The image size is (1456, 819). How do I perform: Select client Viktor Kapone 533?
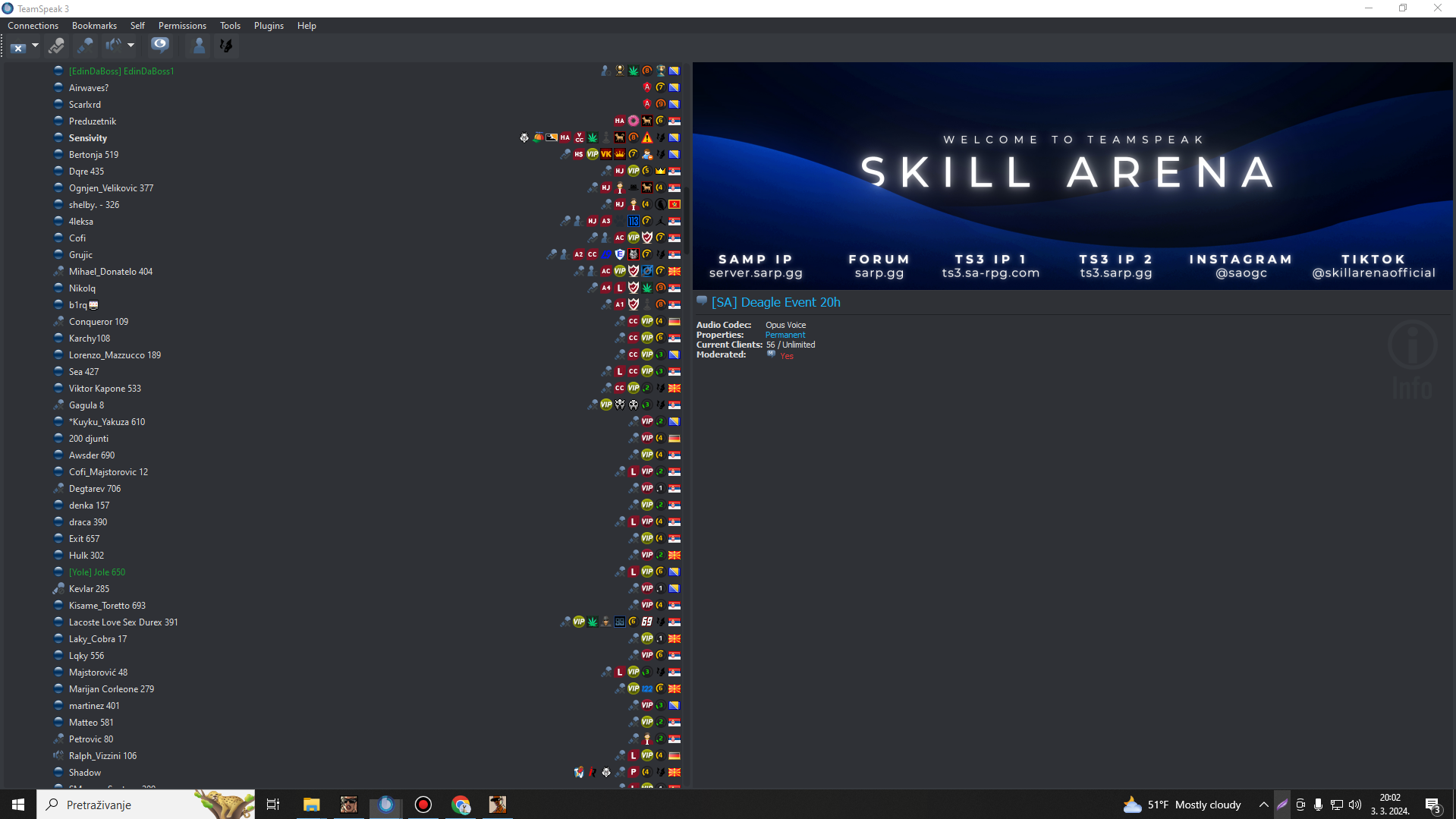pyautogui.click(x=105, y=389)
